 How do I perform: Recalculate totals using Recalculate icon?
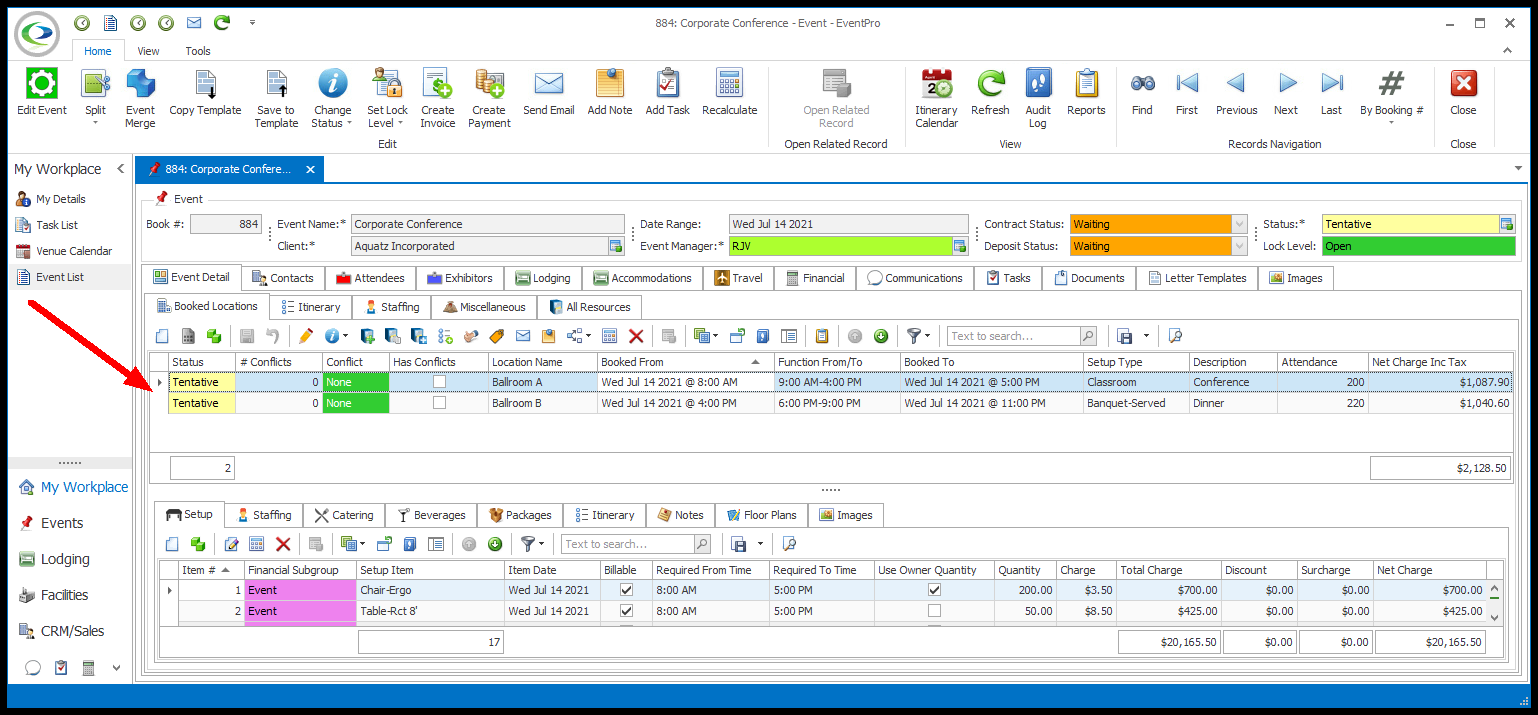pyautogui.click(x=729, y=83)
